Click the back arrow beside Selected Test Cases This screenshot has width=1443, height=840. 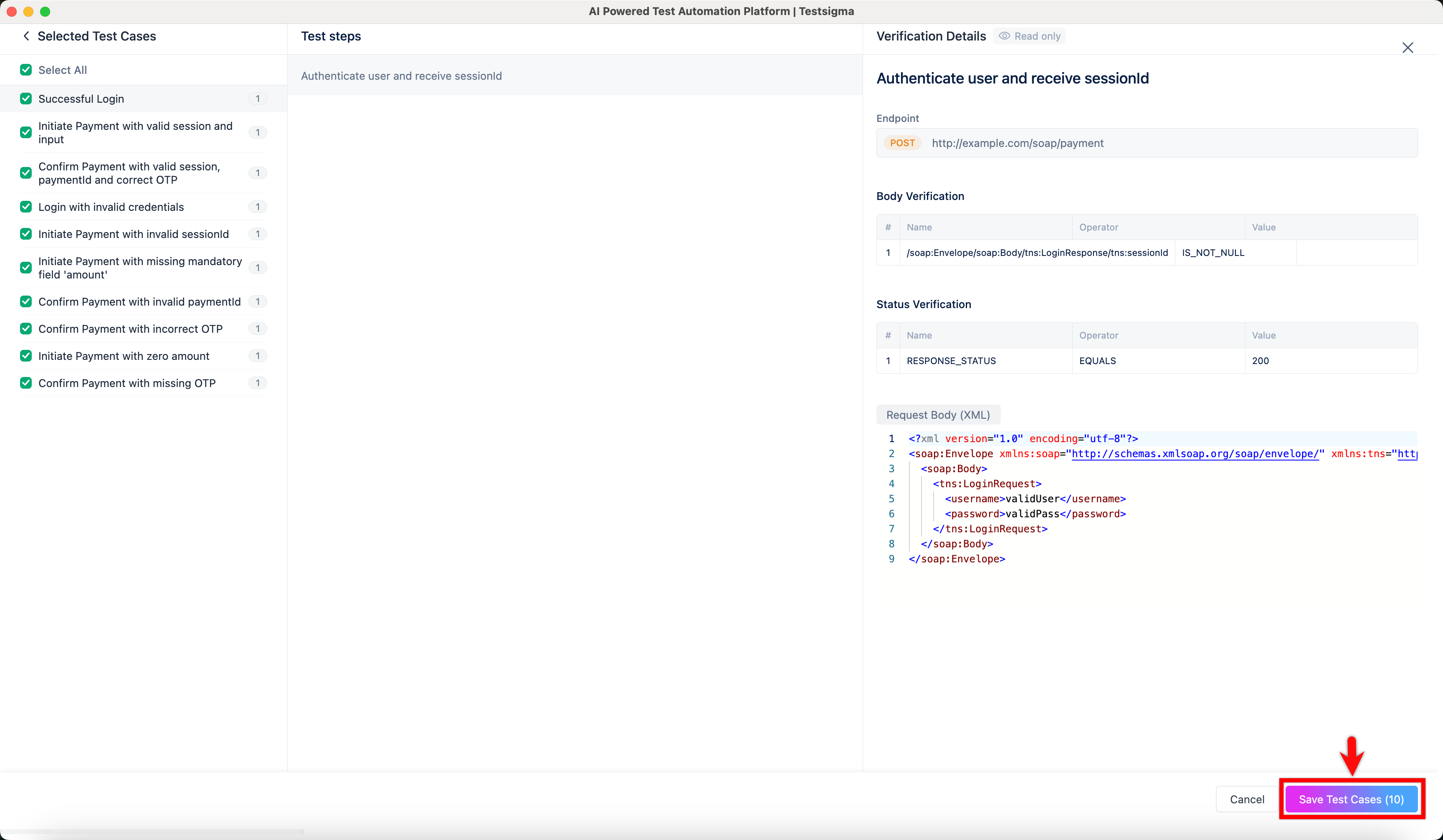tap(26, 36)
